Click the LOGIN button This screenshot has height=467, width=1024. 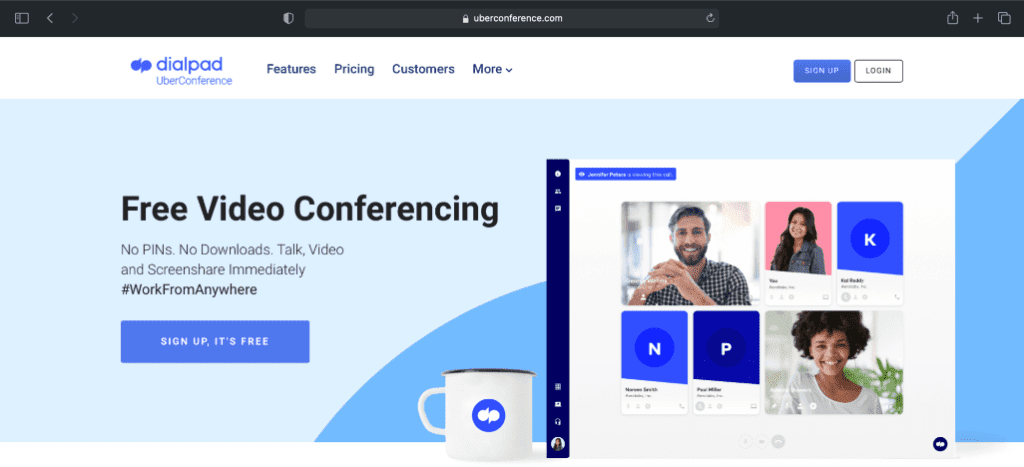click(878, 71)
